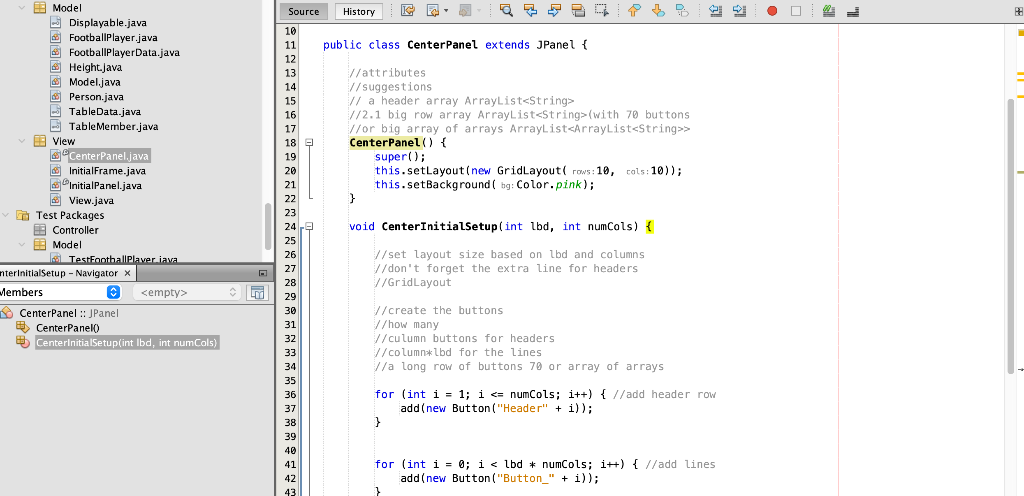Jump to next bookmark icon
Viewport: 1024px width, 496px height.
658,11
